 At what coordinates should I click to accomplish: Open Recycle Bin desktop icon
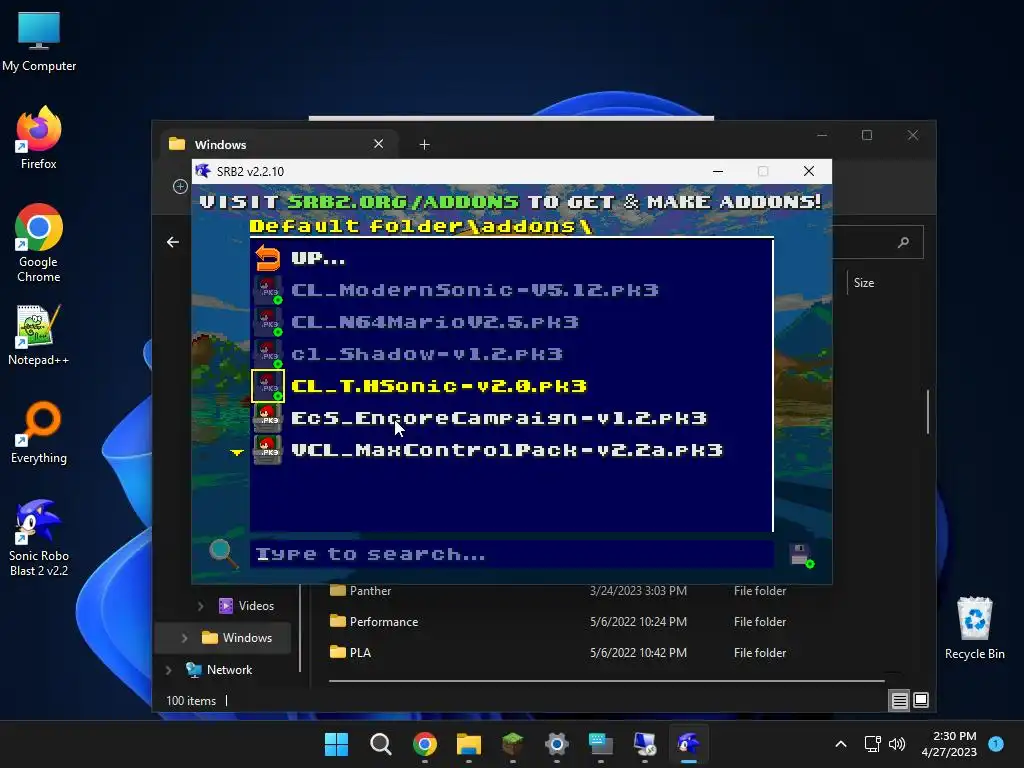click(x=974, y=628)
